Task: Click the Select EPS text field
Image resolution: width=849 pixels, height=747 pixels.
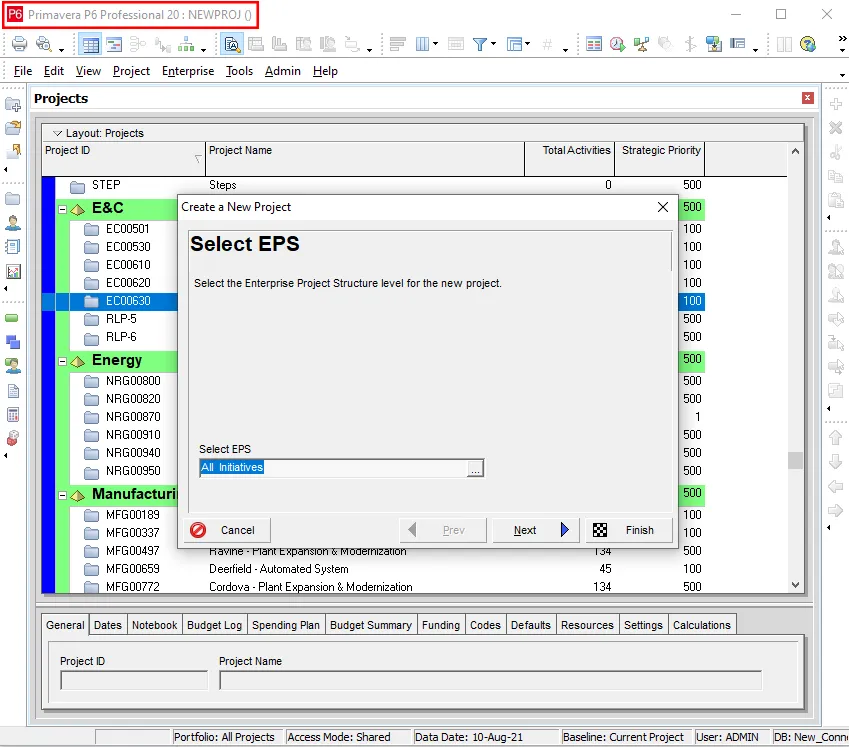Action: point(333,468)
